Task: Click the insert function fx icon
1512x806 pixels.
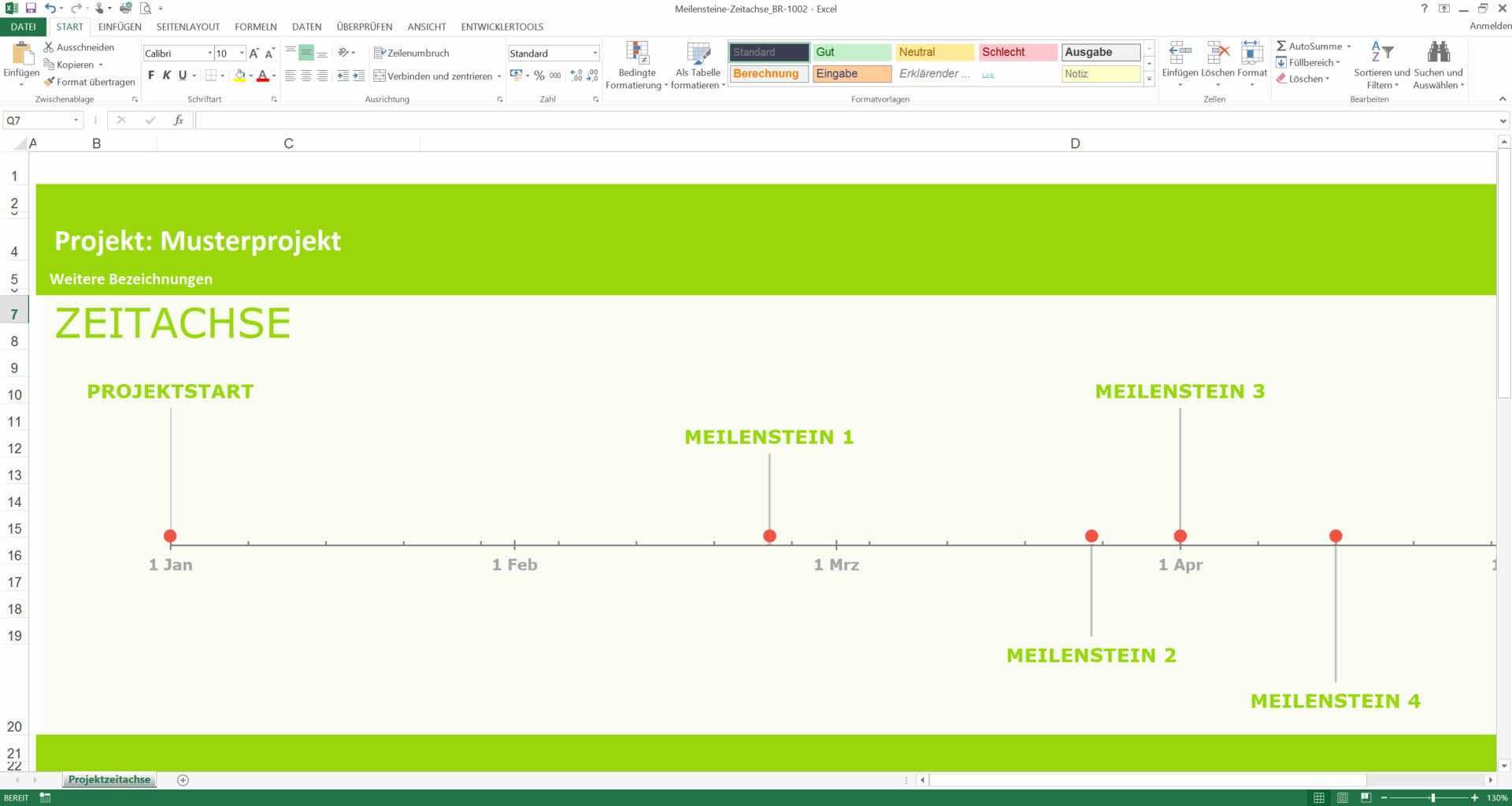Action: pos(179,120)
